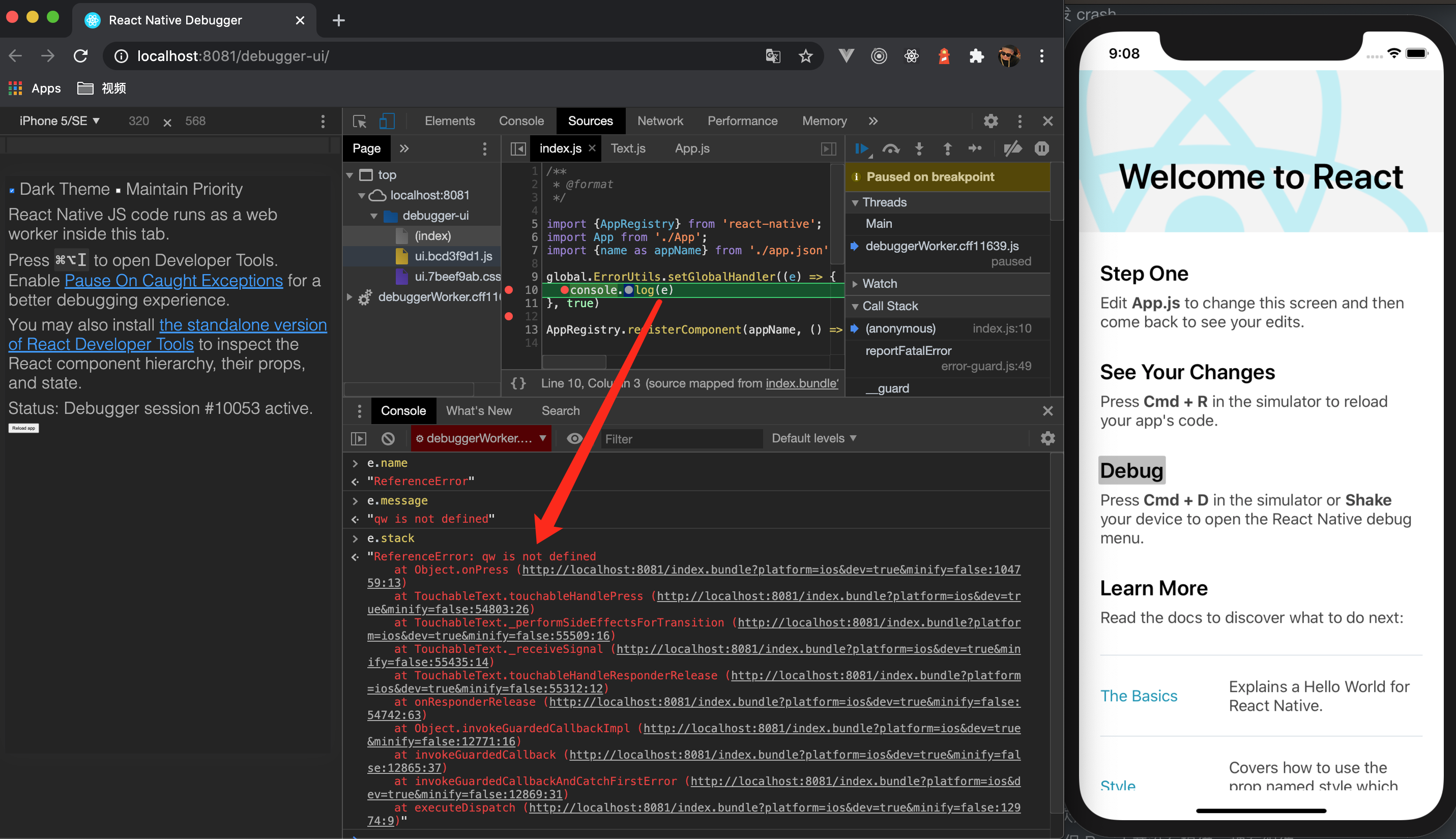Expand the Watch section
This screenshot has width=1456, height=839.
(880, 284)
